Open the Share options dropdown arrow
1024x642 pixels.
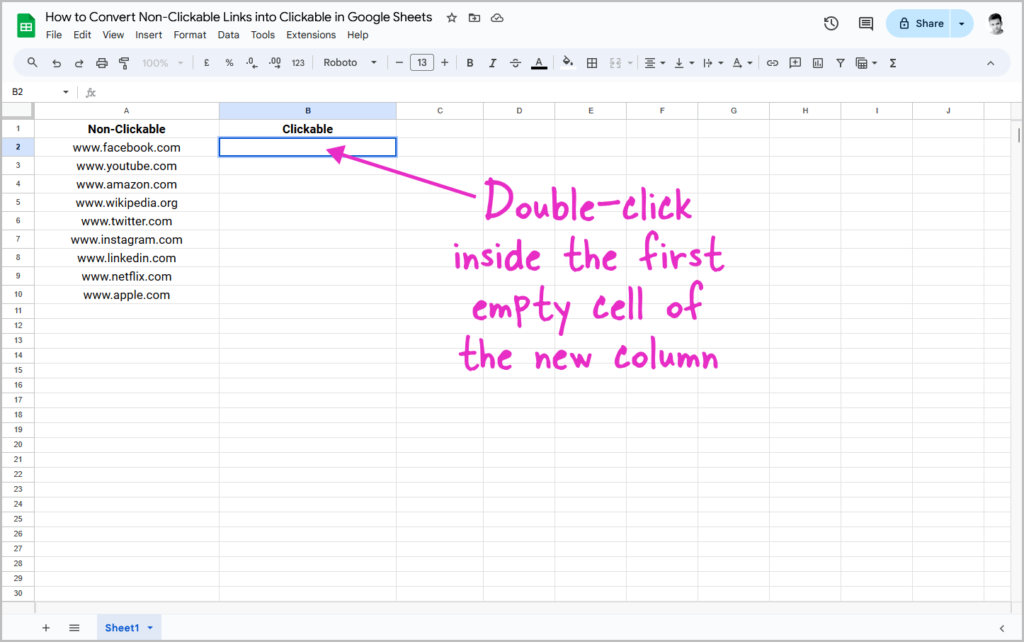[962, 24]
